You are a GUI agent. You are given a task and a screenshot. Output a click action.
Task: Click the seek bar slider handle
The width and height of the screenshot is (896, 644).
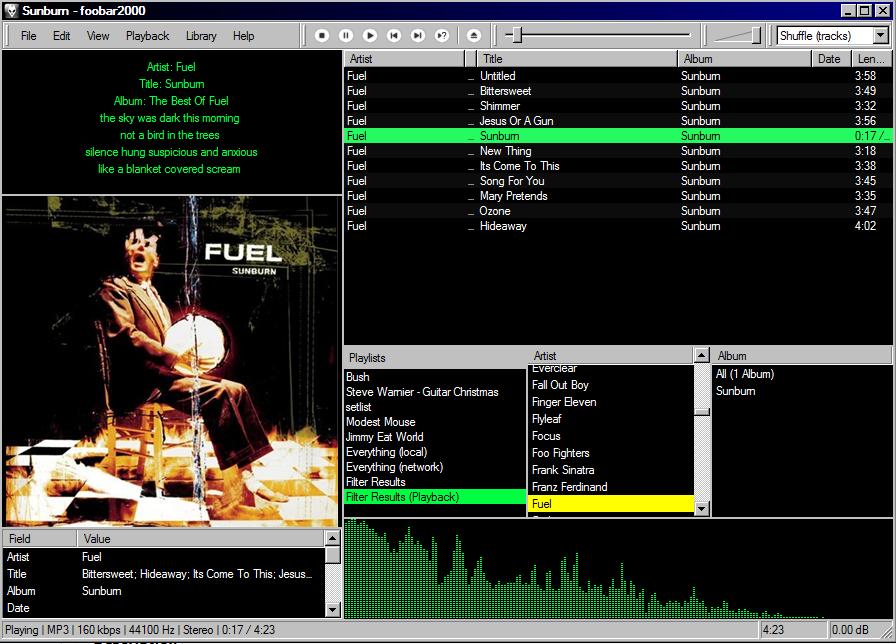(x=517, y=35)
